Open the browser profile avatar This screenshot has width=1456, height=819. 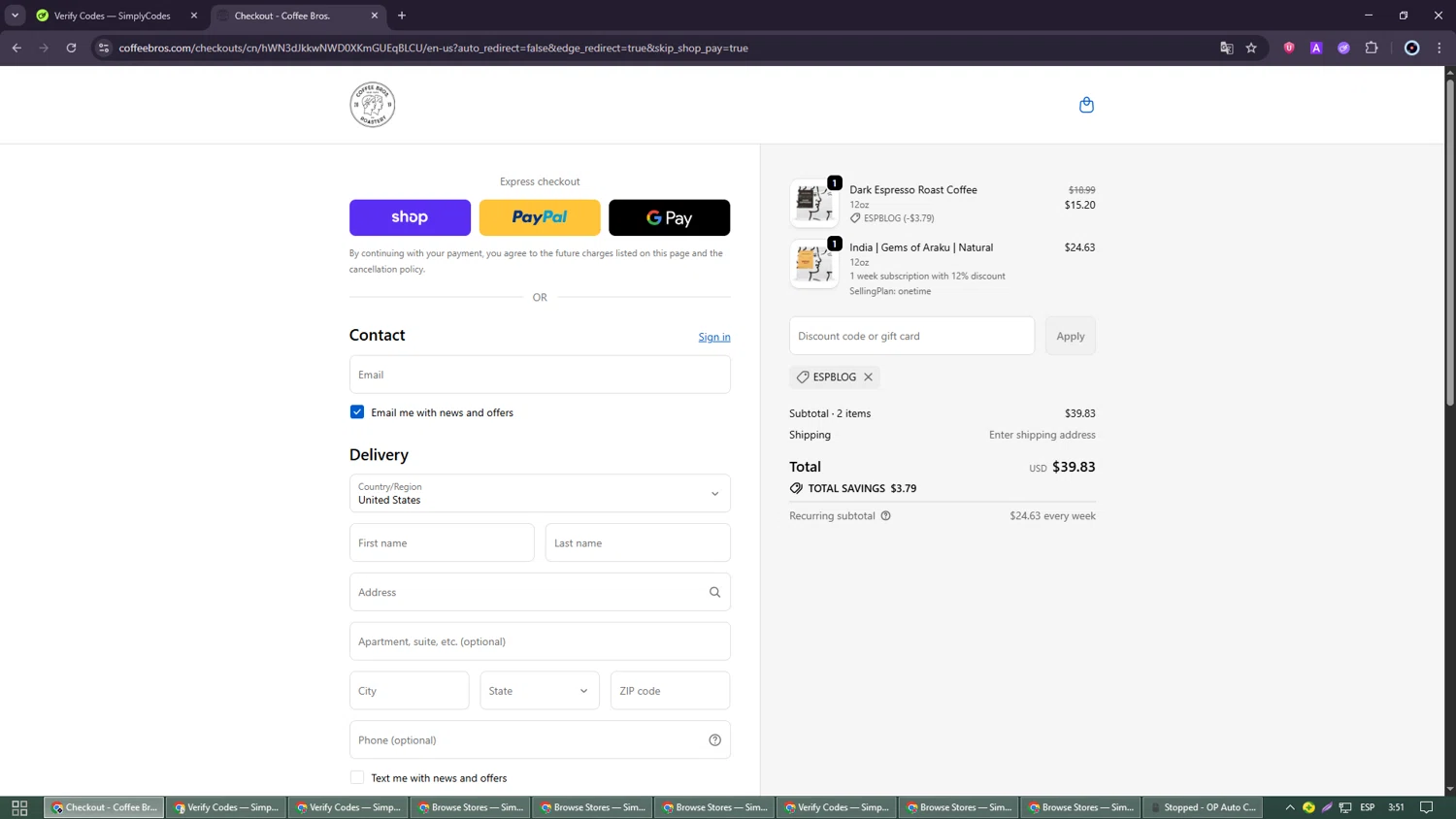coord(1412,48)
